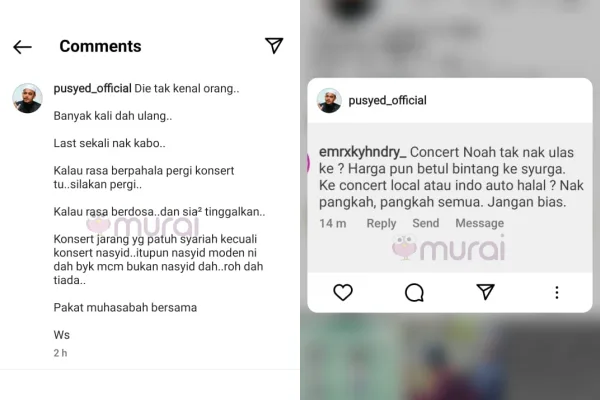Select the 'Concert Noah tak nak ulas' comment text
The image size is (600, 400).
coord(492,152)
